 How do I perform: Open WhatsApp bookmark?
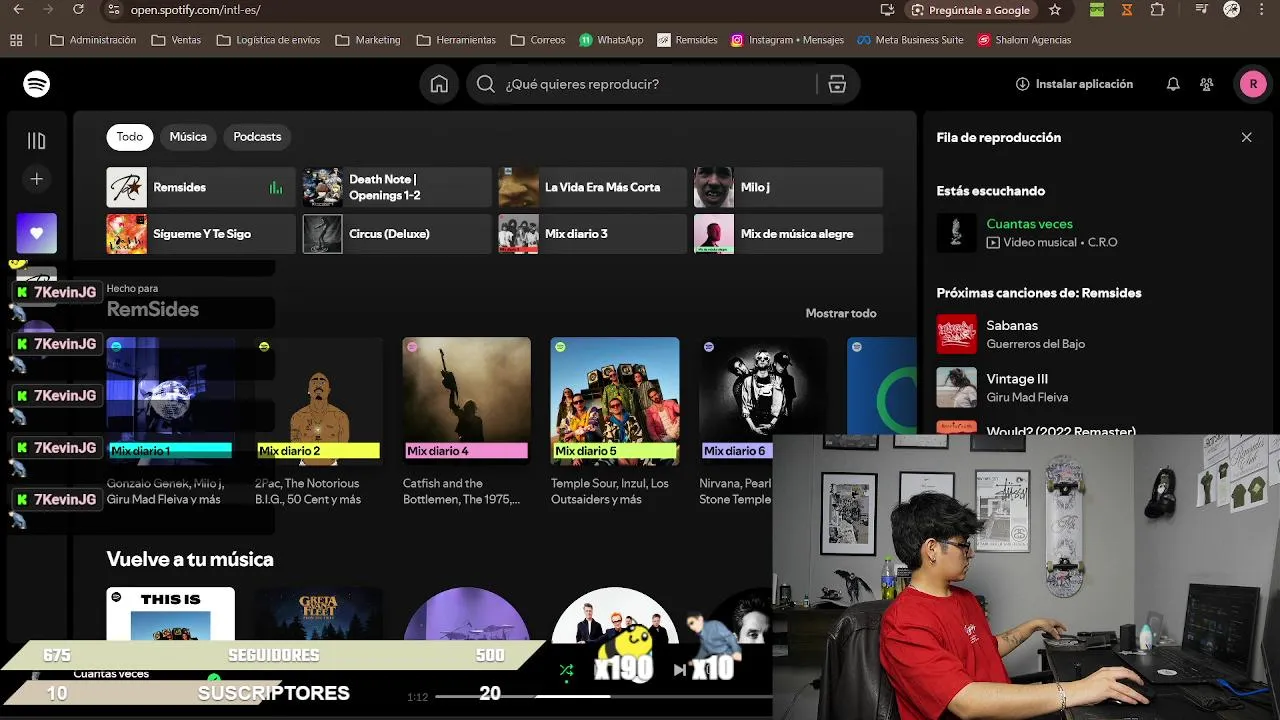point(611,40)
